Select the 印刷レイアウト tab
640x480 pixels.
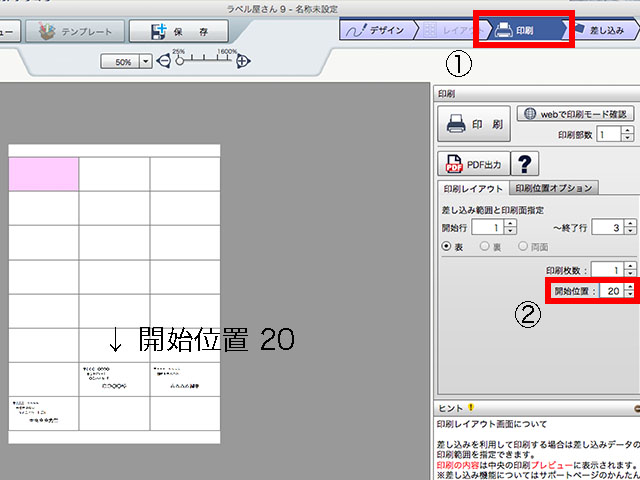pos(473,189)
